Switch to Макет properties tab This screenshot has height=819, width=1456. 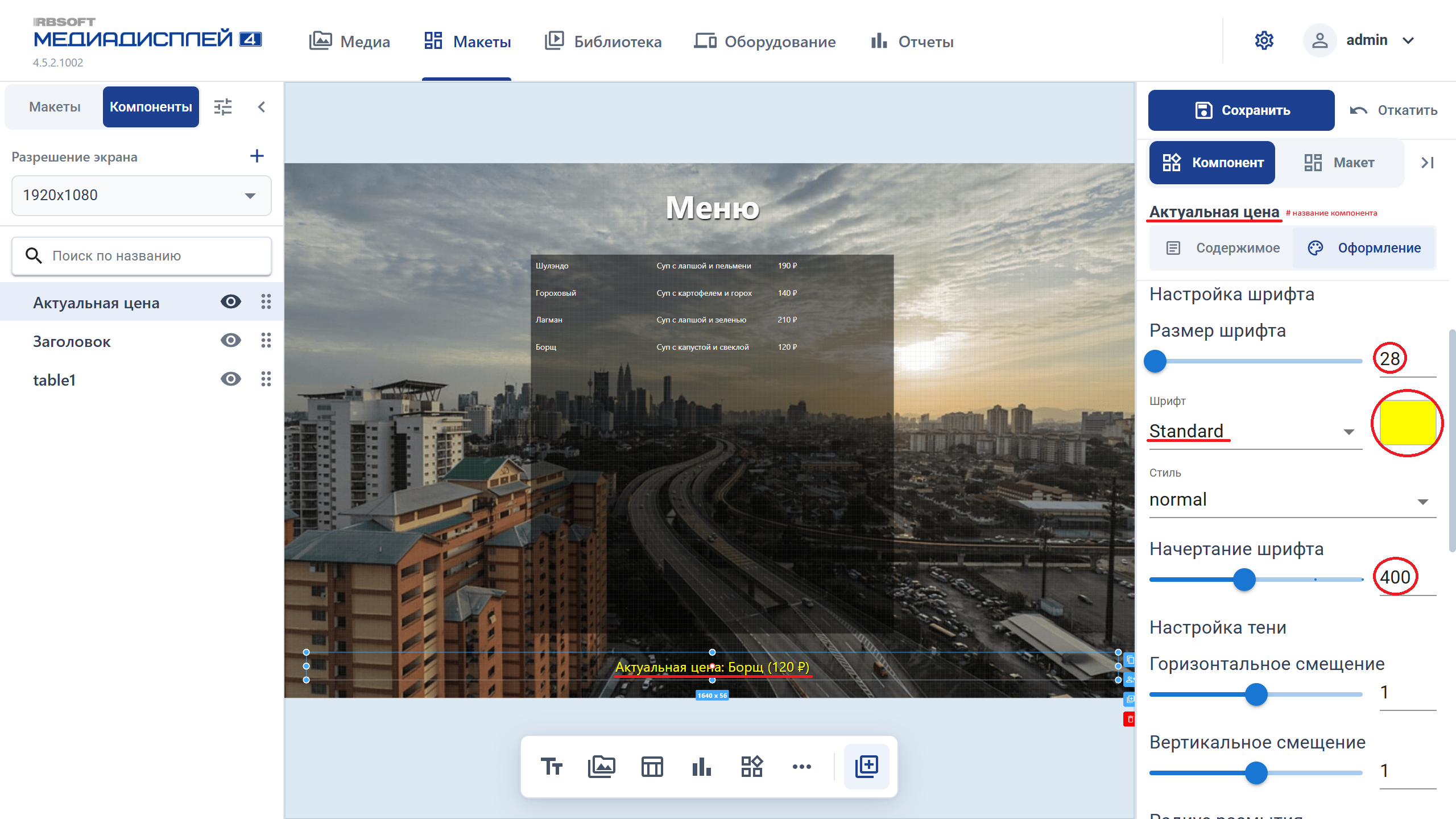1339,163
